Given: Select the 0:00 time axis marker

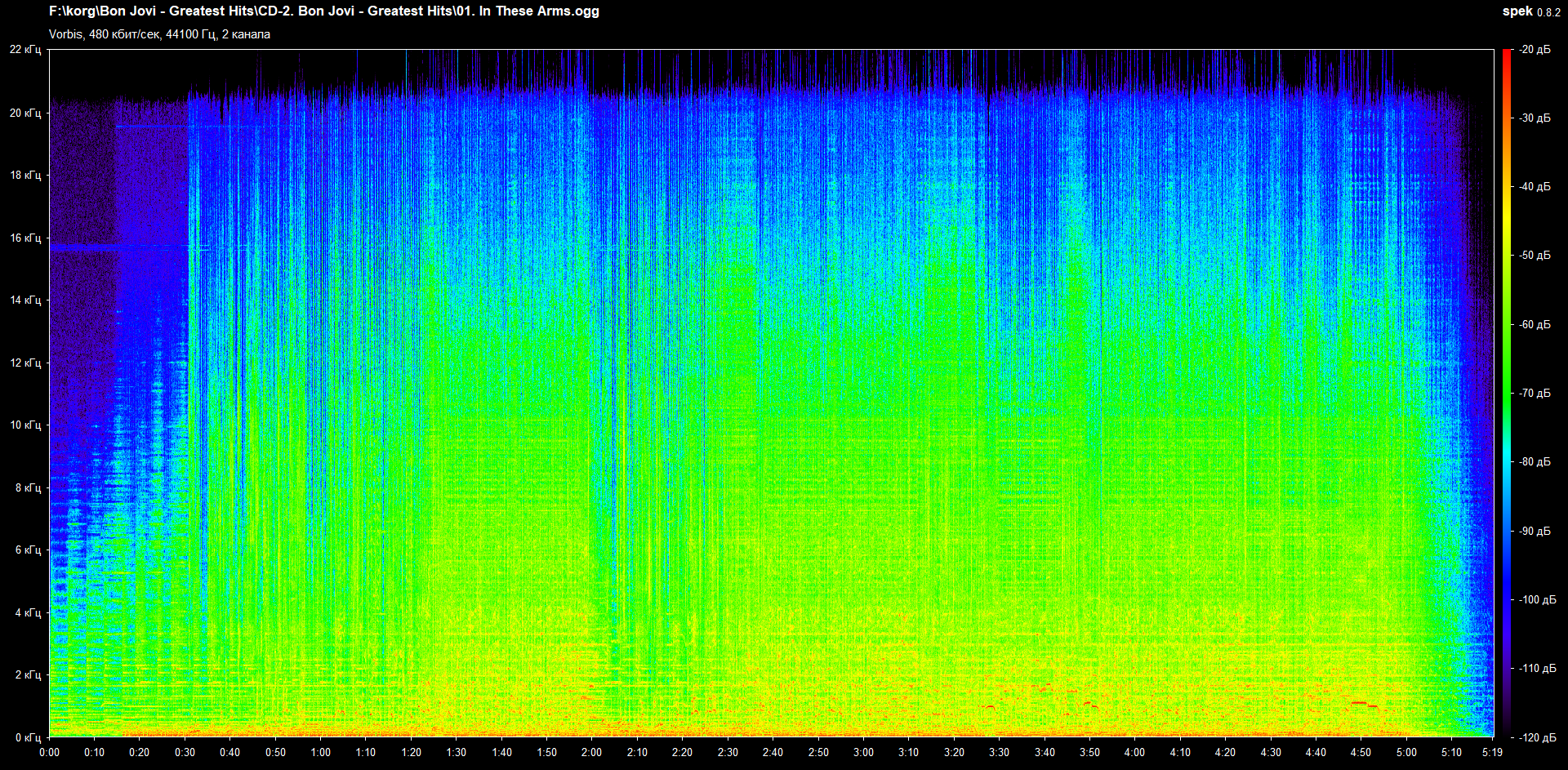Looking at the screenshot, I should [49, 752].
